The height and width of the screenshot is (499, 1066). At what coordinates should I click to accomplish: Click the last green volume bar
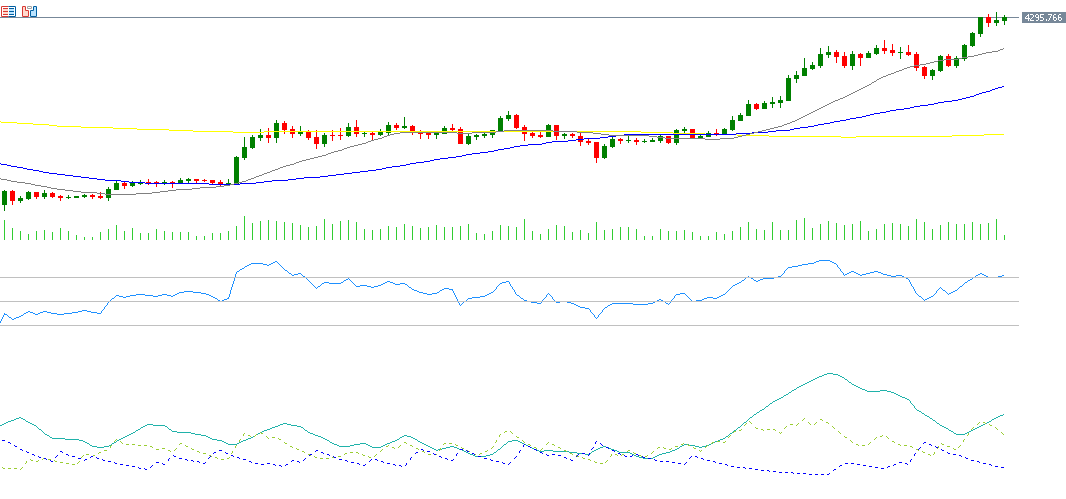(x=1004, y=237)
